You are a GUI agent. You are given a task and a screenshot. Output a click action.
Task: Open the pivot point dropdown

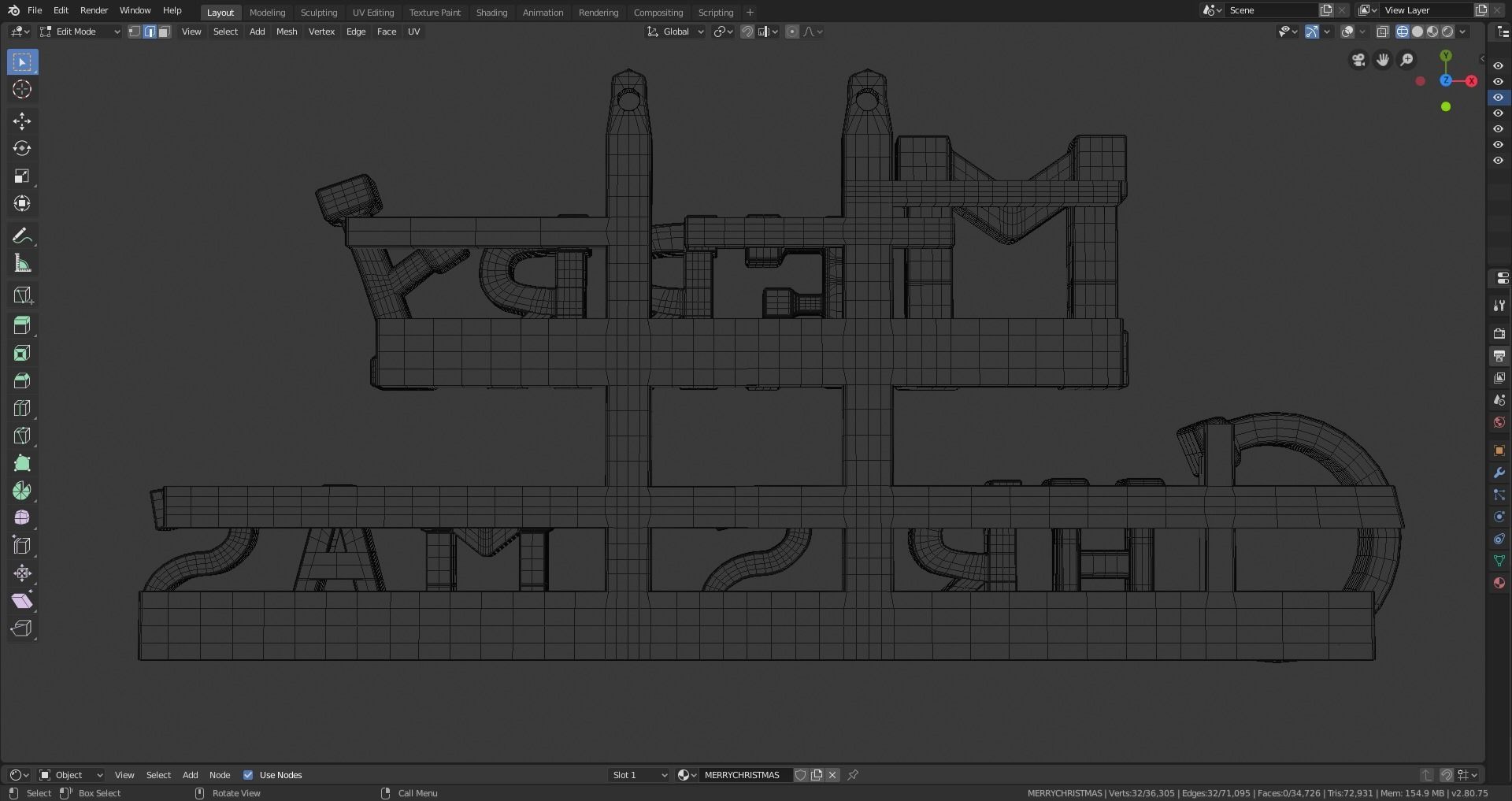pos(723,32)
